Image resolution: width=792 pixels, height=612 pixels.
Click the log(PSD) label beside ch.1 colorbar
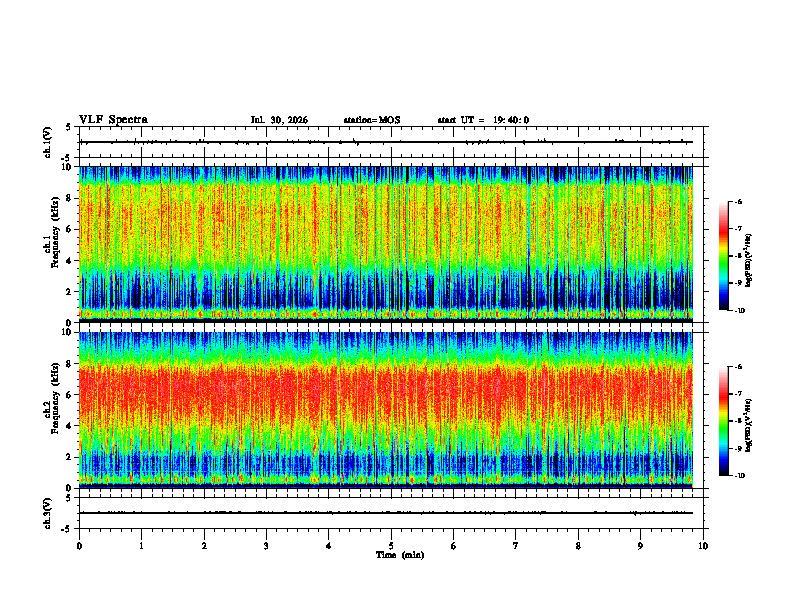(749, 261)
